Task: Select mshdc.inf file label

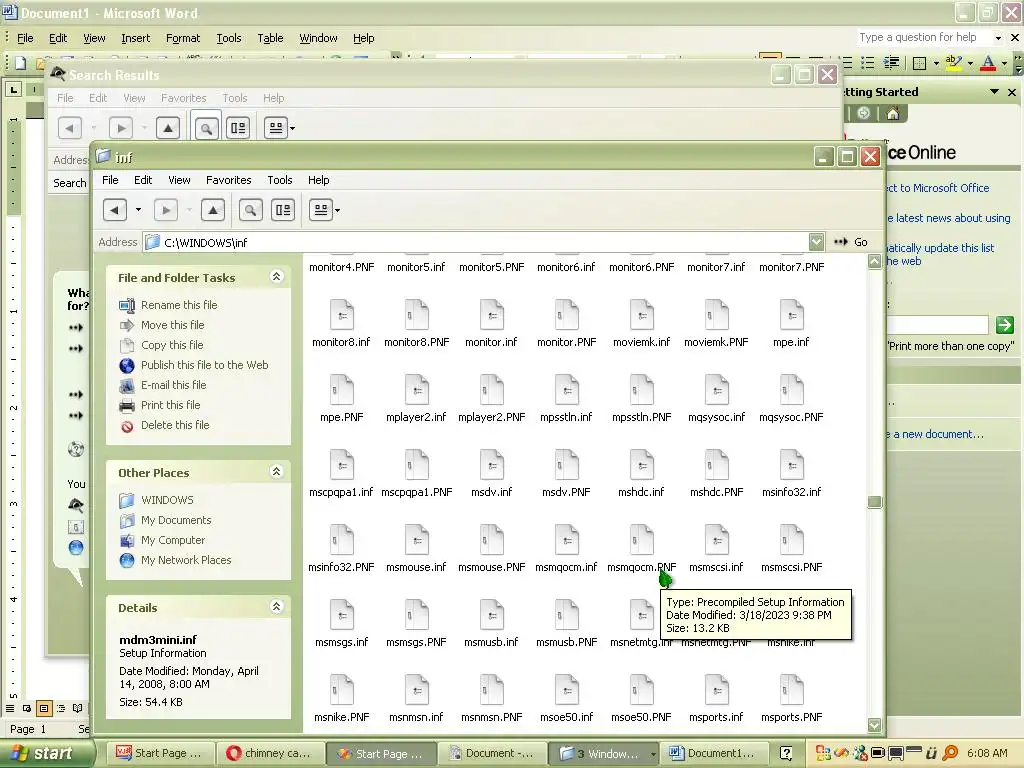Action: (x=641, y=492)
